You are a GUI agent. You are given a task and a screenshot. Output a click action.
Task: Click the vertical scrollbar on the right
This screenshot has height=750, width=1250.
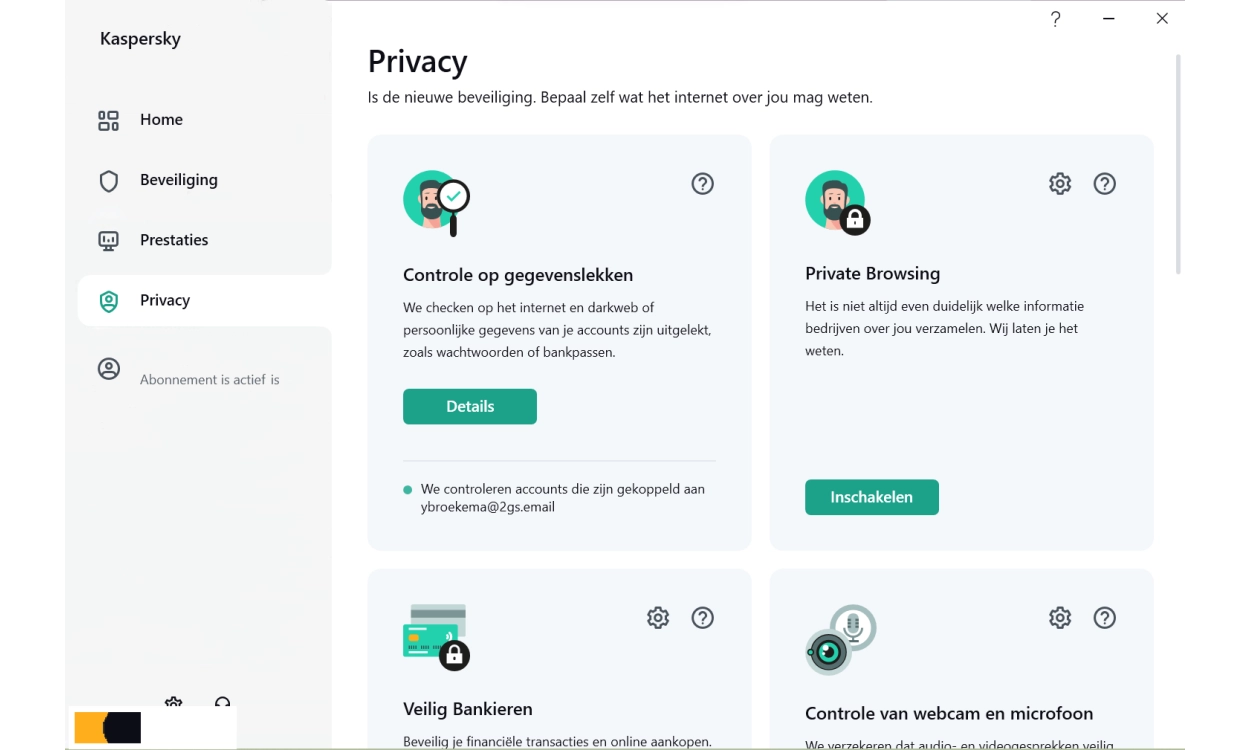pos(1179,165)
